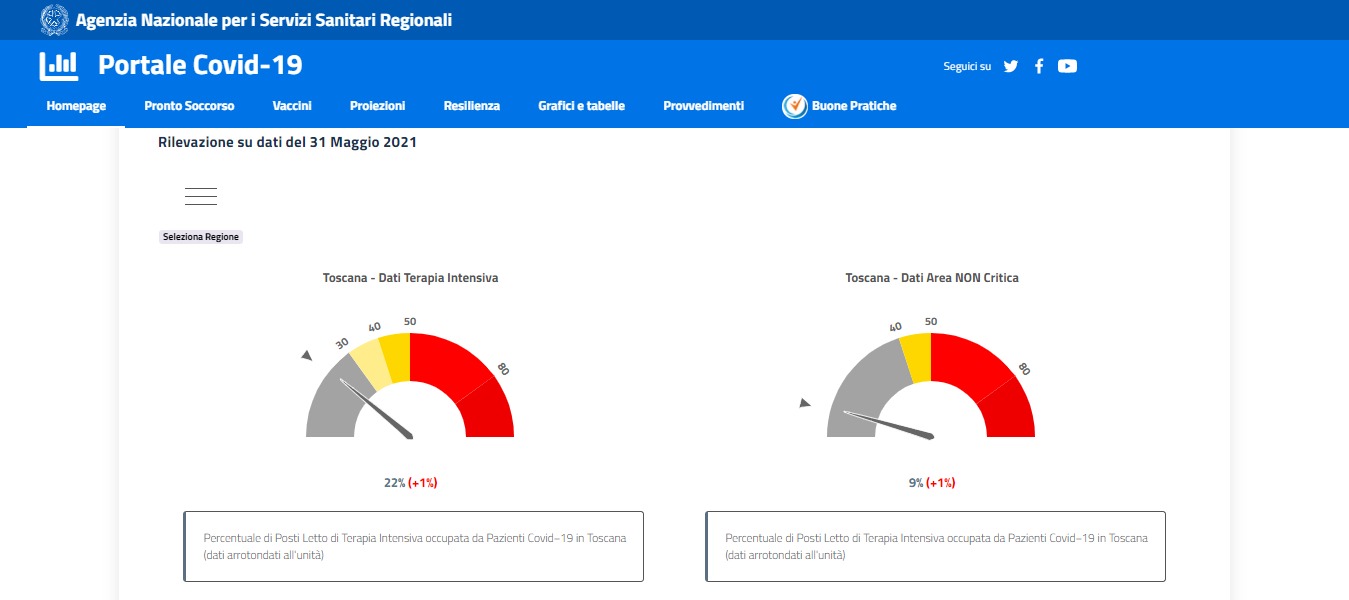
Task: Go to the Homepage tab
Action: pos(76,106)
